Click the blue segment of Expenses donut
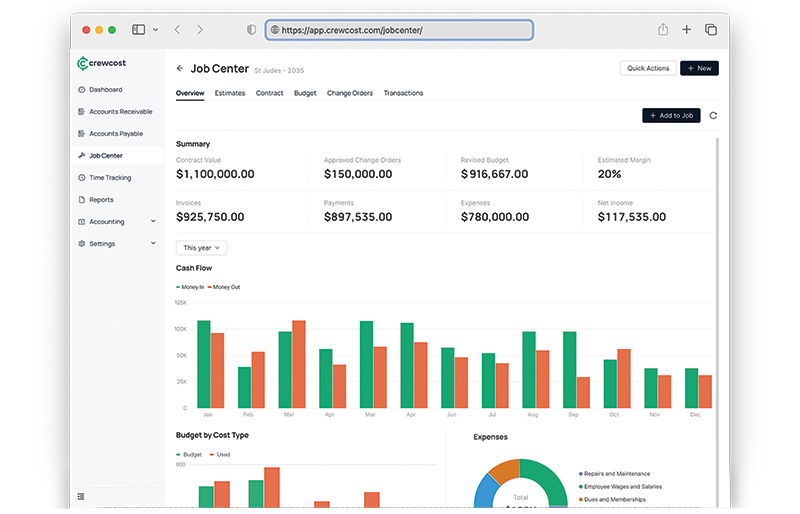The width and height of the screenshot is (800, 514). [484, 491]
